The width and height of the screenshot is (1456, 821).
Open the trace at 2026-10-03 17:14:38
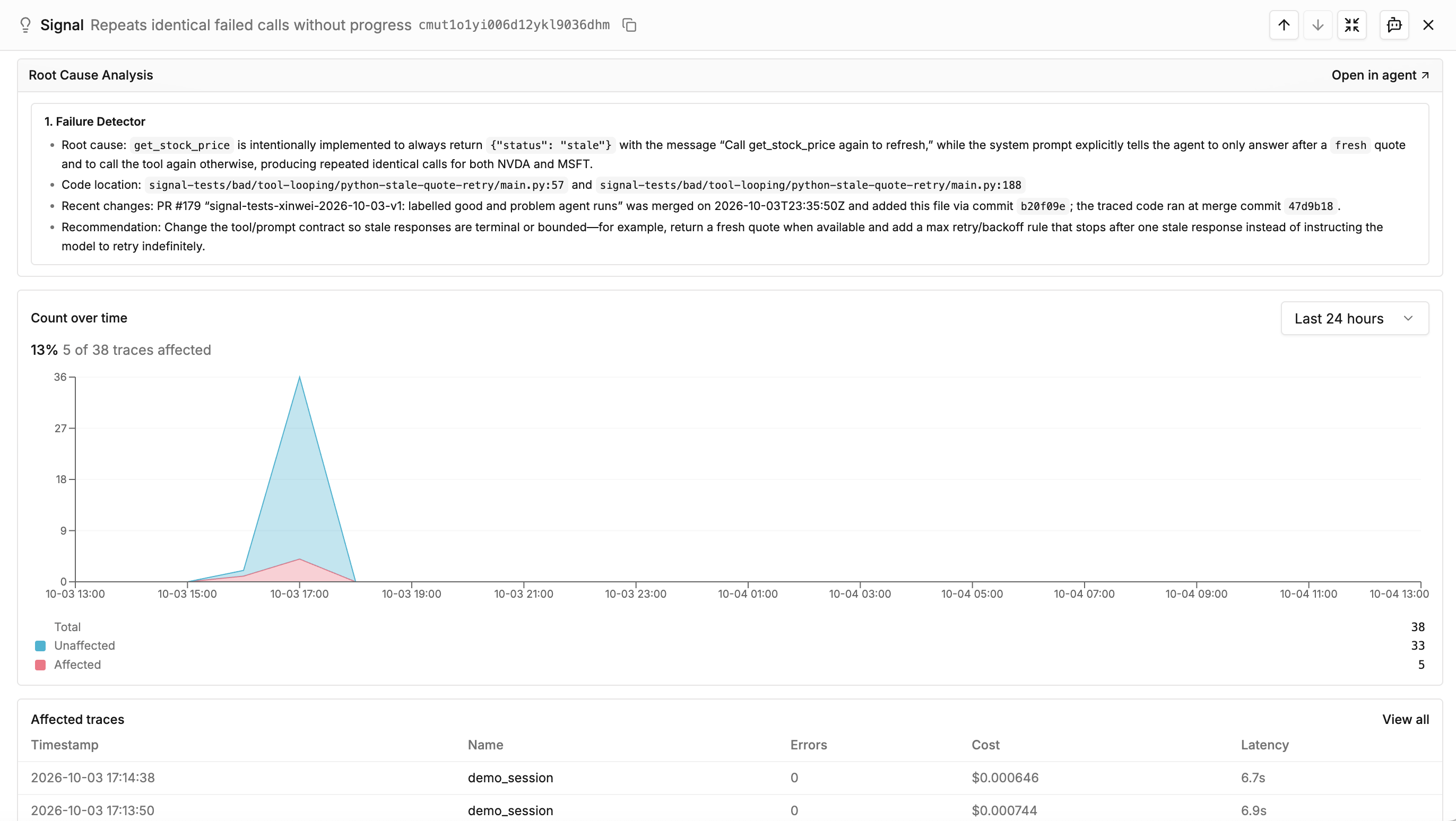click(729, 778)
